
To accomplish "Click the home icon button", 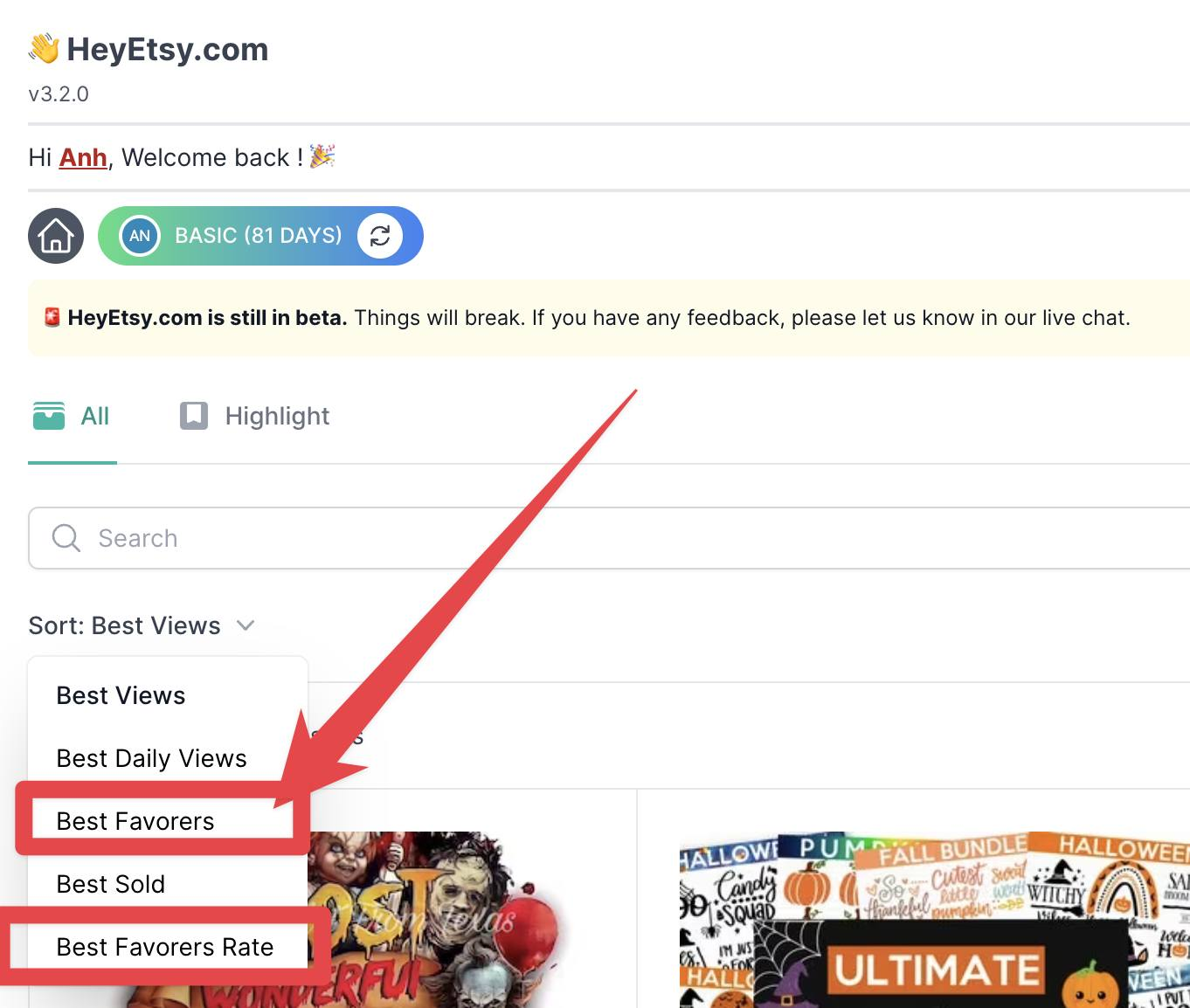I will [x=56, y=236].
